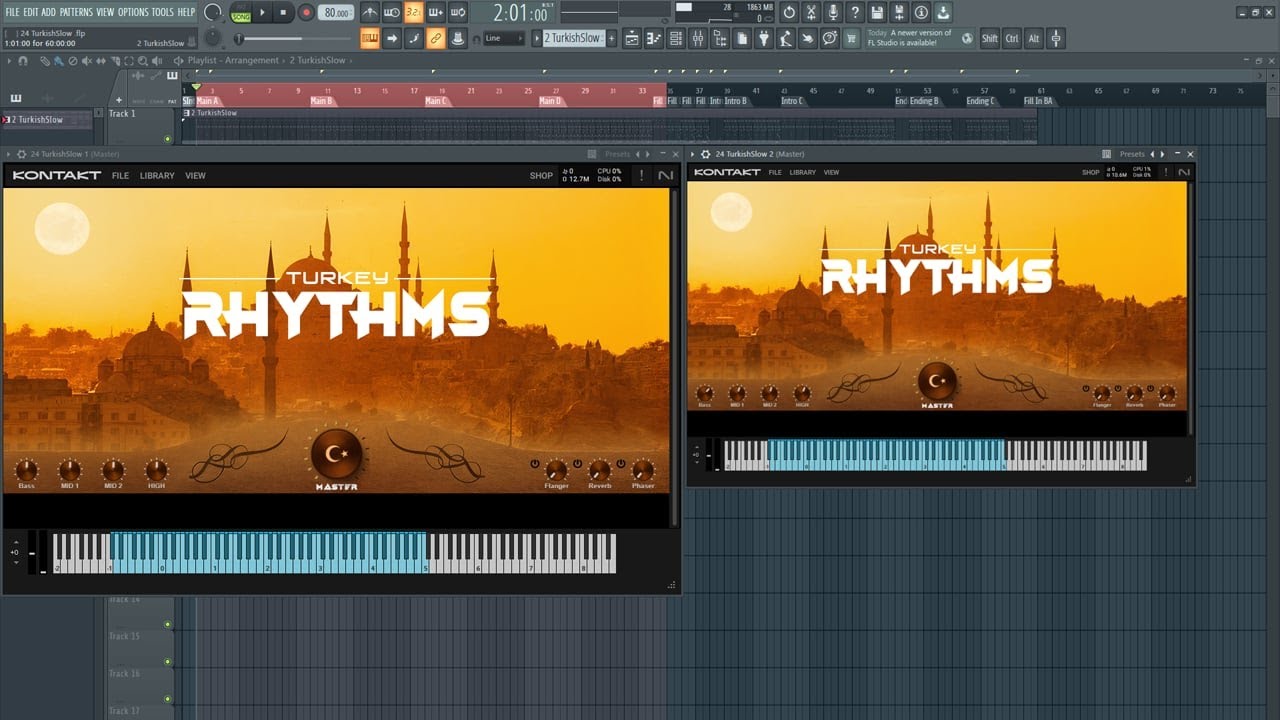Viewport: 1280px width, 720px height.
Task: Click SHOP in TurkishSlow 1 Kontakt
Action: 541,176
